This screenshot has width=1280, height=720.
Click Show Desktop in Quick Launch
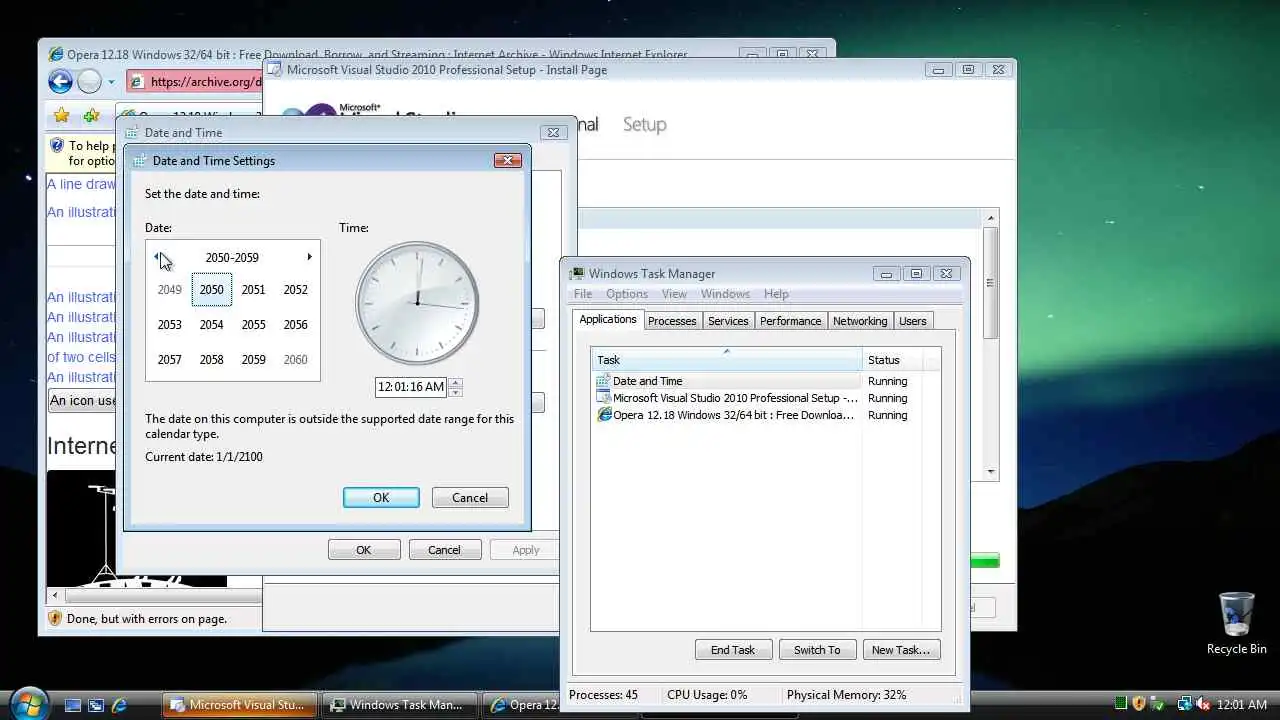point(73,705)
